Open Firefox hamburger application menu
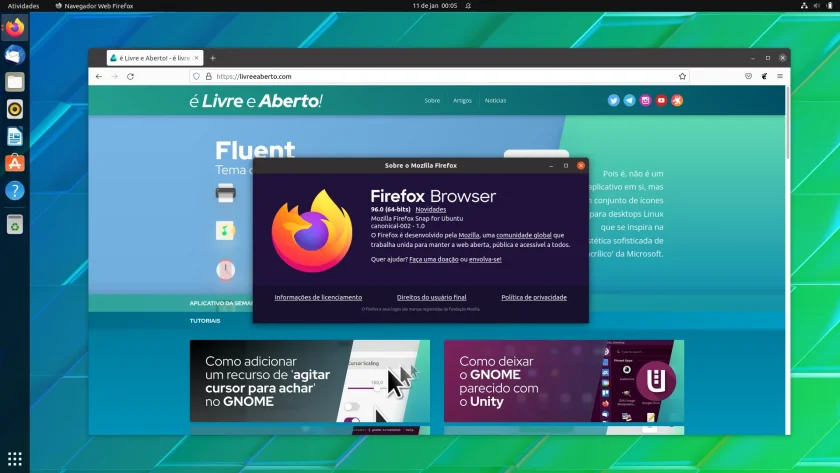 [780, 77]
